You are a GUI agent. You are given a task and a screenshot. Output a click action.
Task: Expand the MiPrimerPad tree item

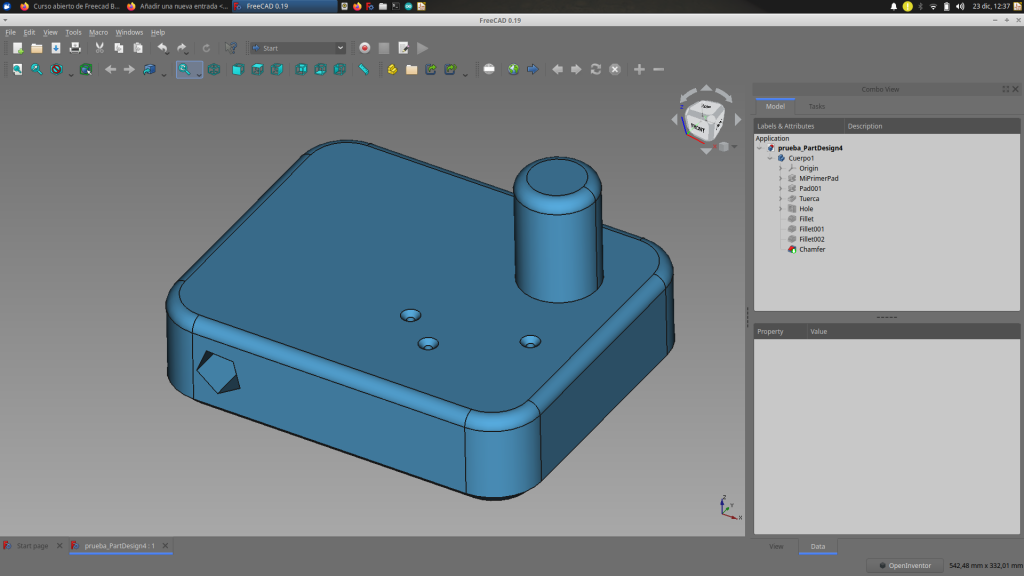point(780,178)
